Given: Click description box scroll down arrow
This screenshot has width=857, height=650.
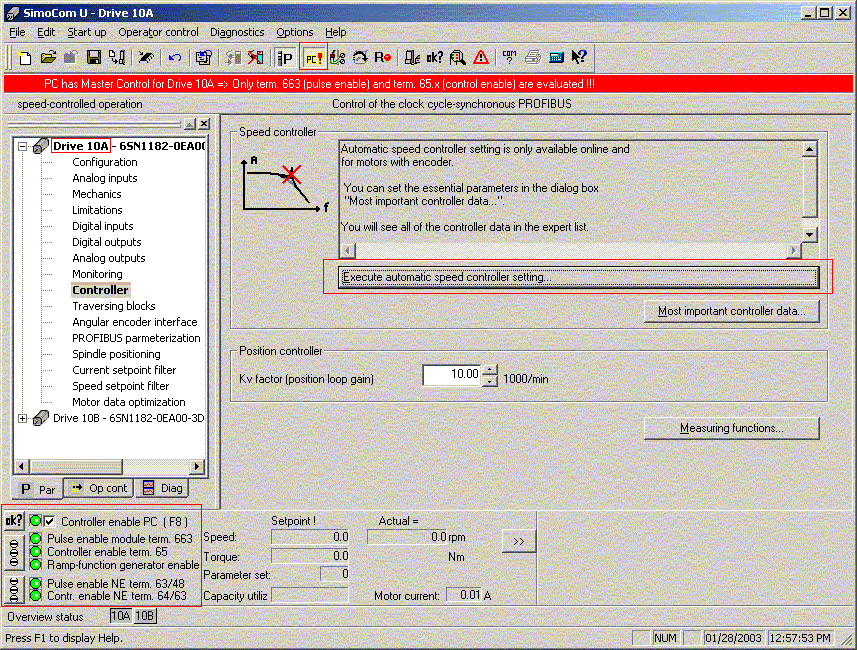Looking at the screenshot, I should (x=809, y=235).
